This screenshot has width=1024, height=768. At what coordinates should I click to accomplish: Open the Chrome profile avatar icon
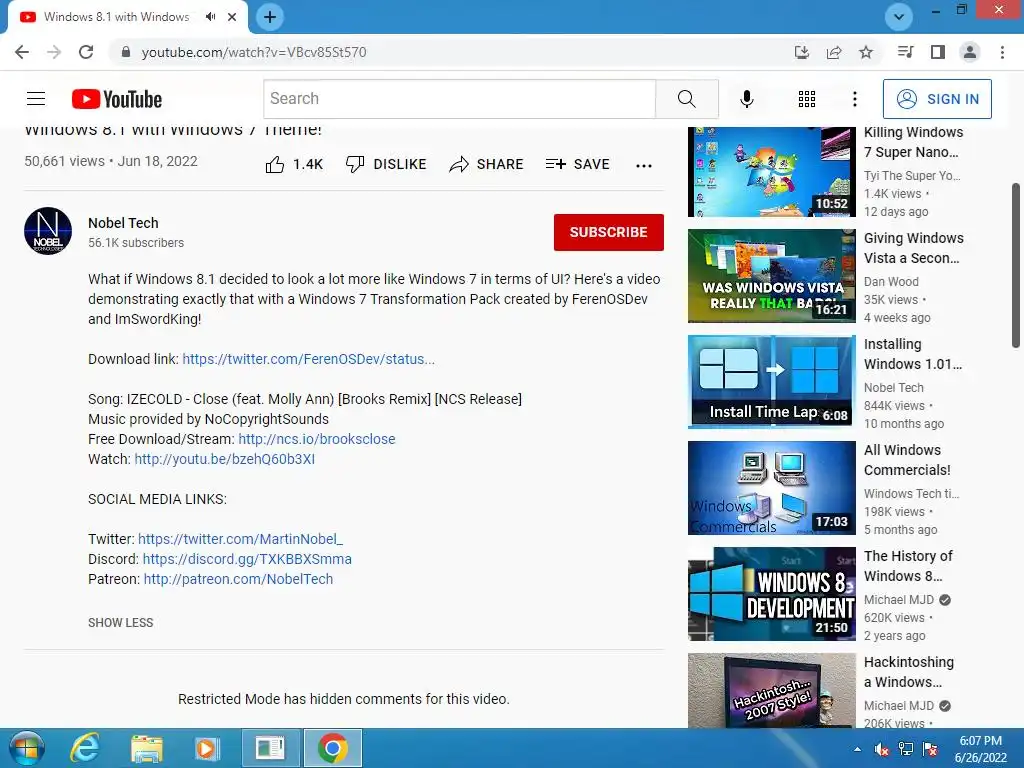pos(970,52)
